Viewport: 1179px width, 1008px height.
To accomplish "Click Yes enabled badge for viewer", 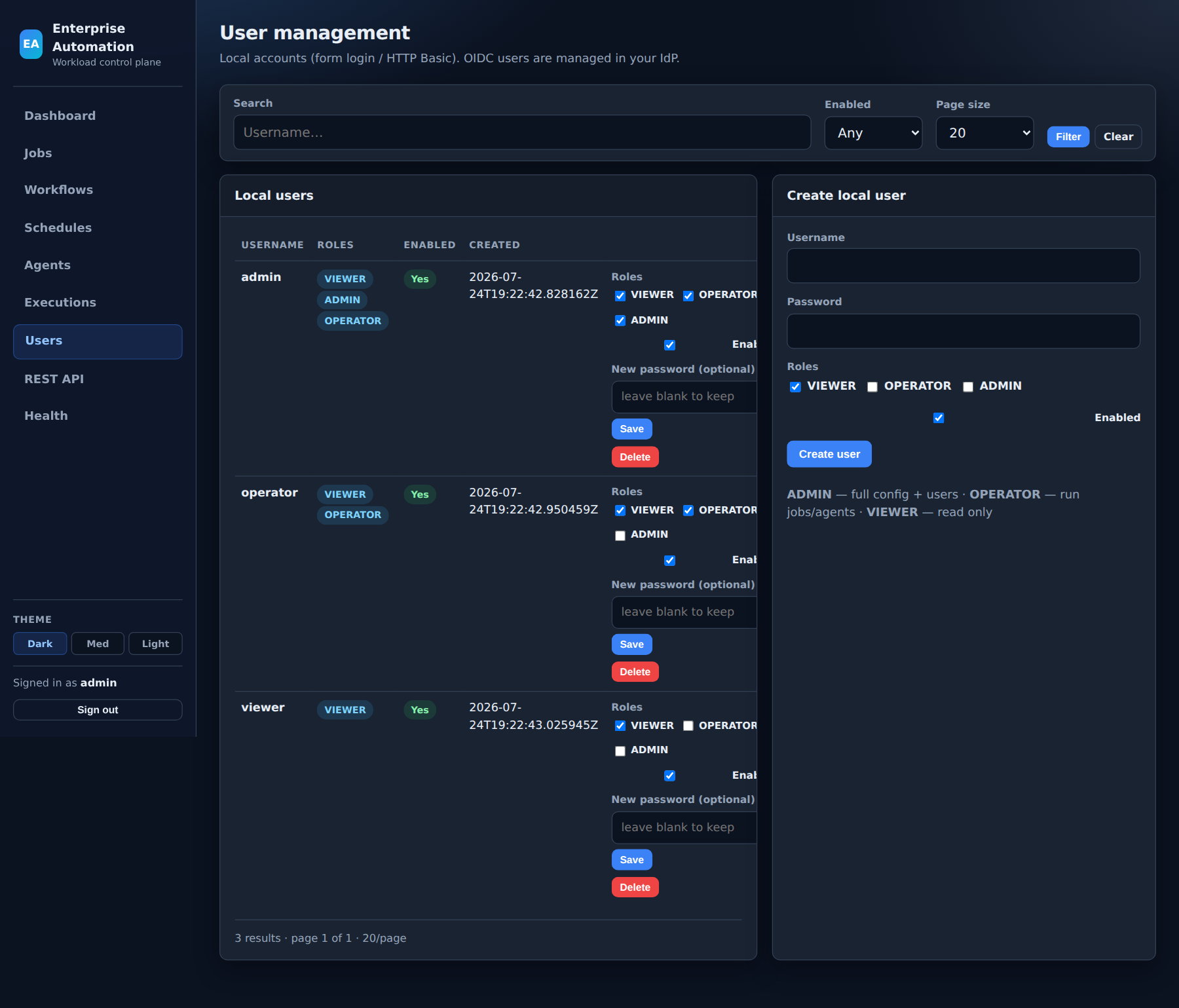I will (420, 710).
